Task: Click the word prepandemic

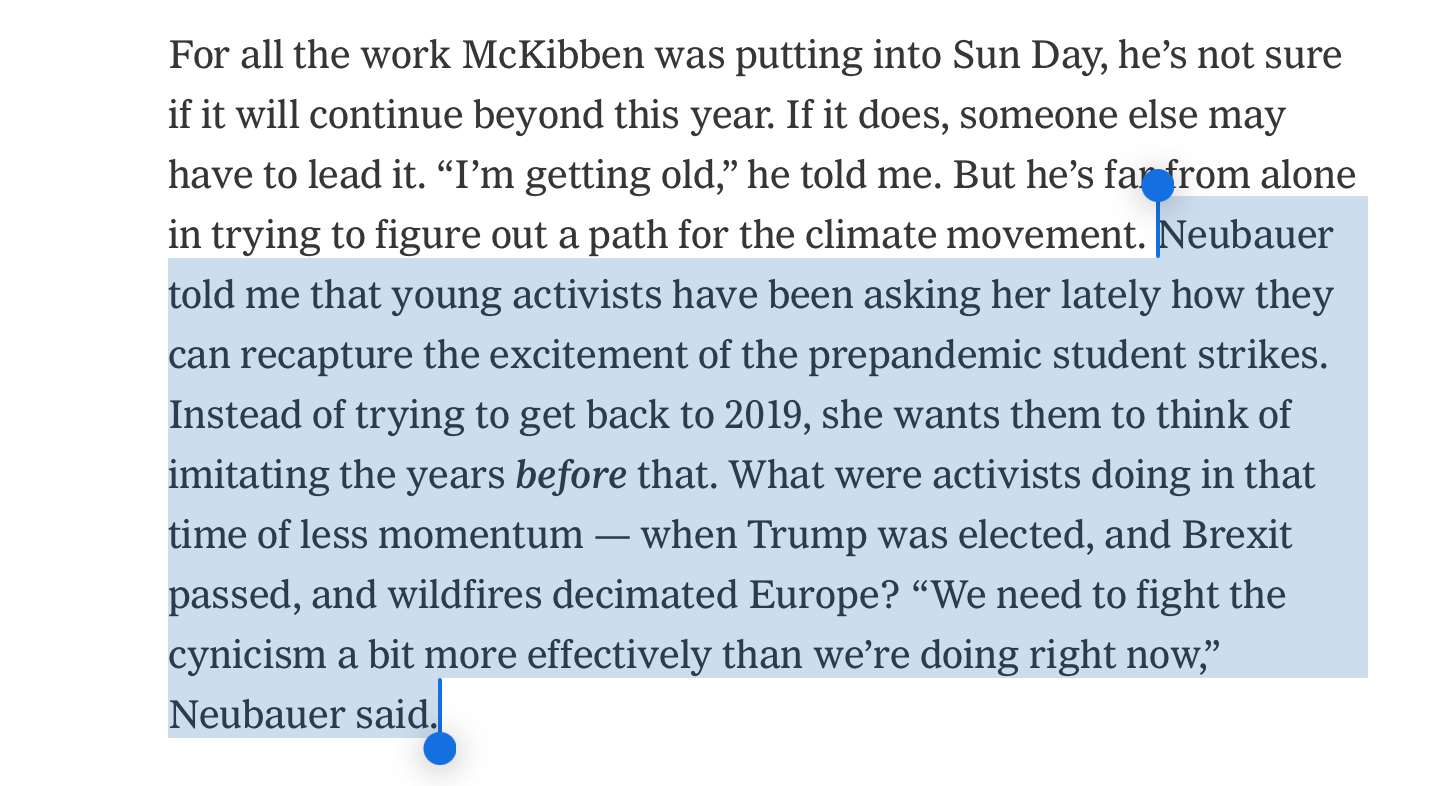Action: point(925,355)
